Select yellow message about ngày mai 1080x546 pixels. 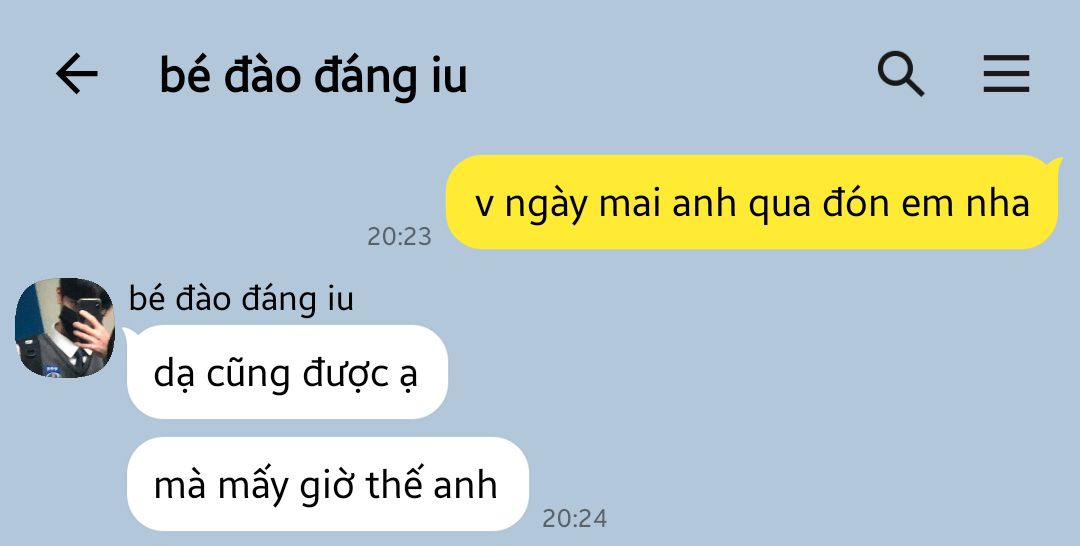[751, 202]
